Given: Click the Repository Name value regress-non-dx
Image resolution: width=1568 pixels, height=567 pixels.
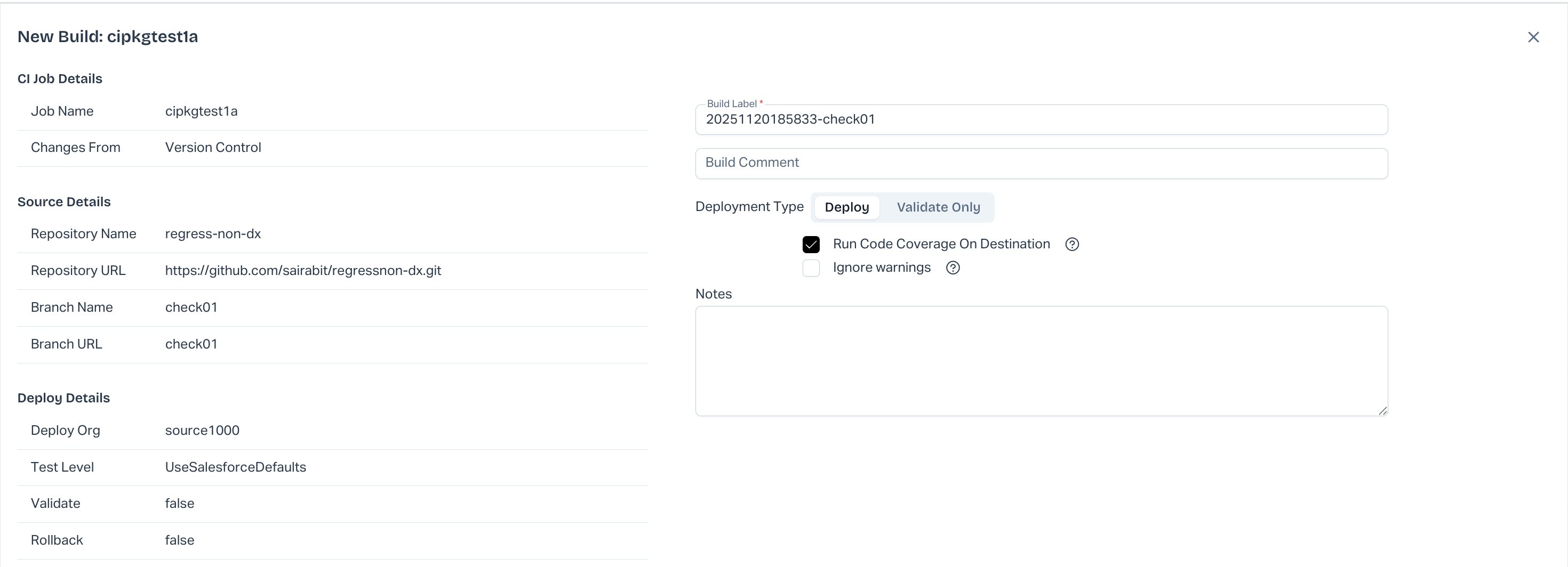Looking at the screenshot, I should pyautogui.click(x=212, y=234).
